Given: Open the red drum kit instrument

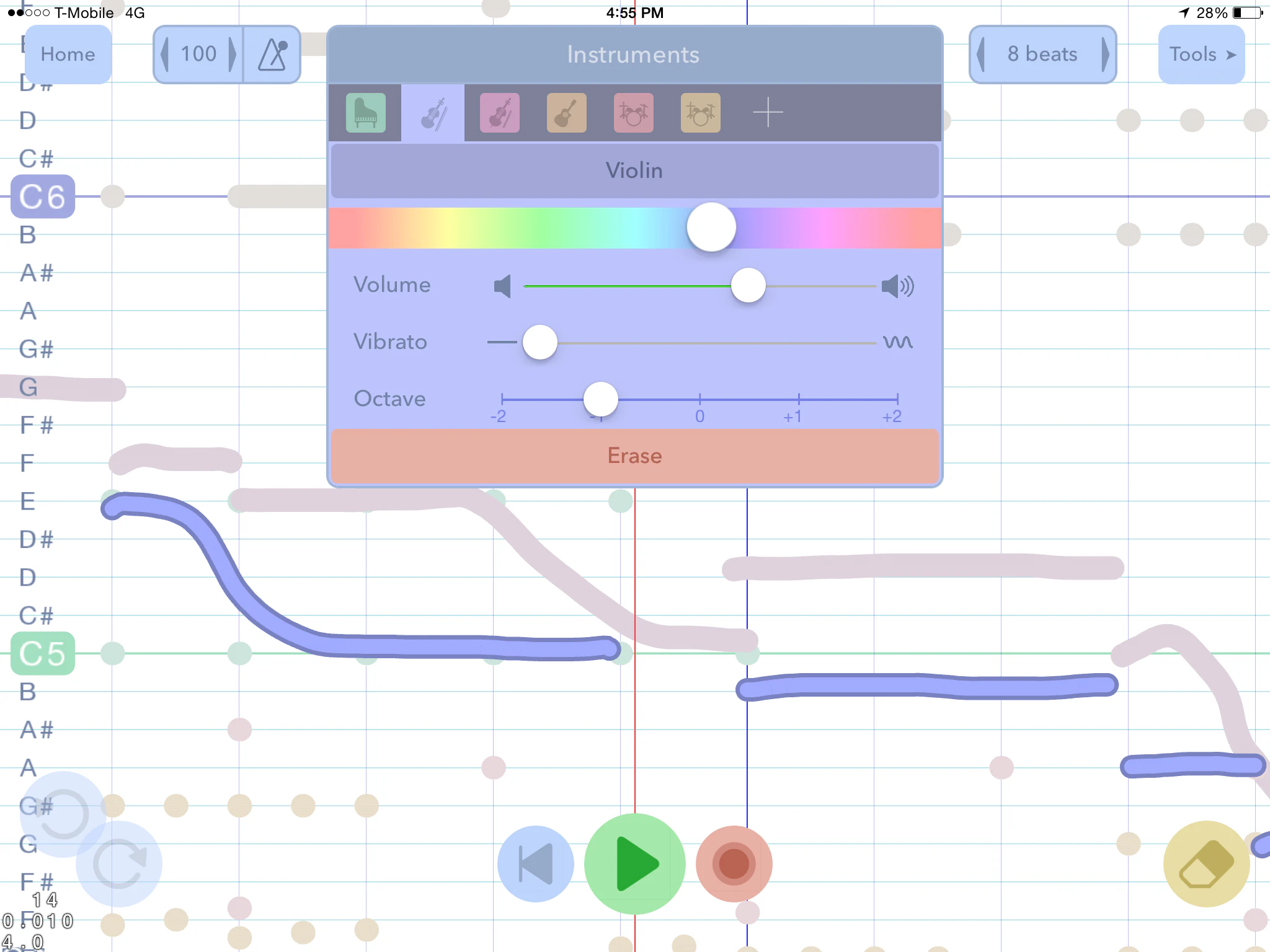Looking at the screenshot, I should click(x=633, y=112).
